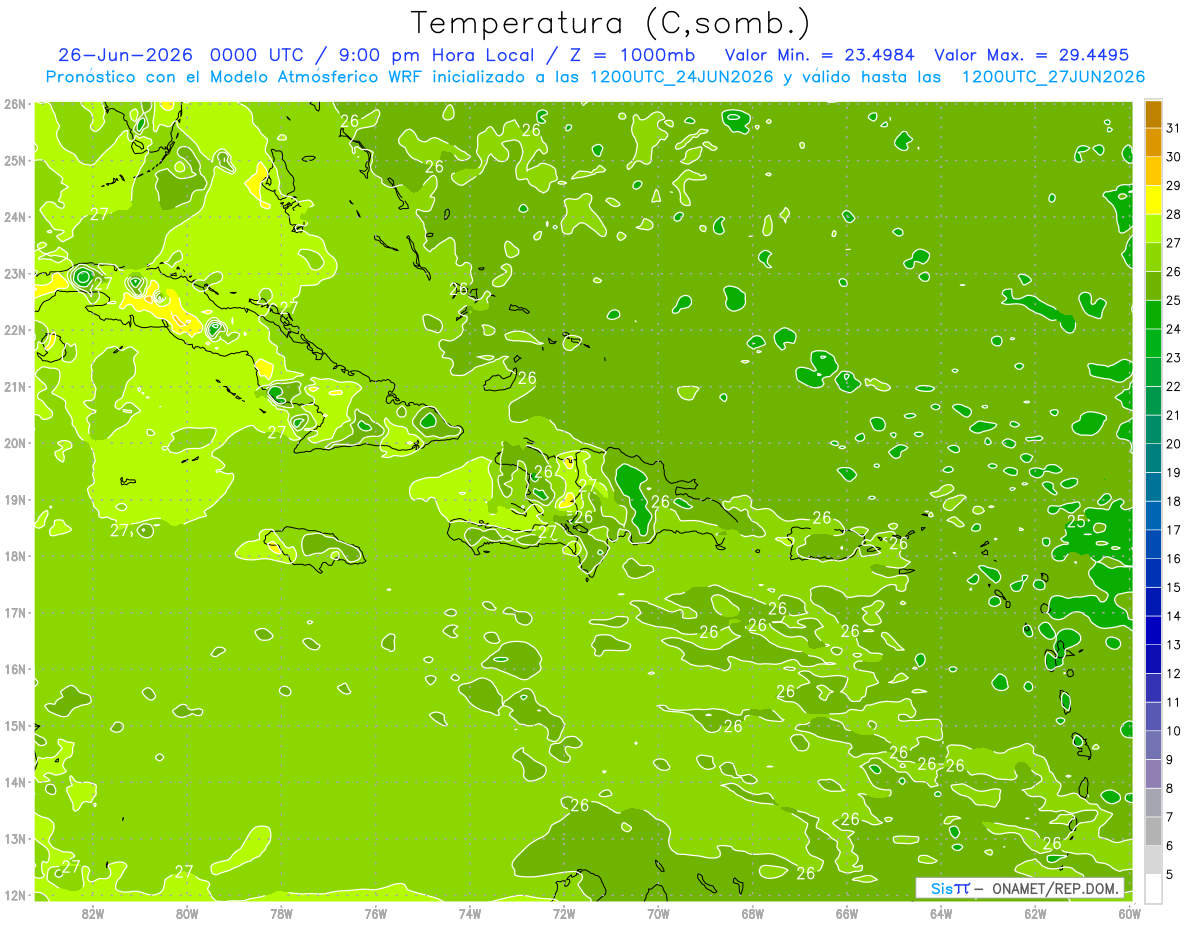Viewport: 1200px width, 927px height.
Task: Click the legend value 31 on color bar
Action: (1173, 128)
